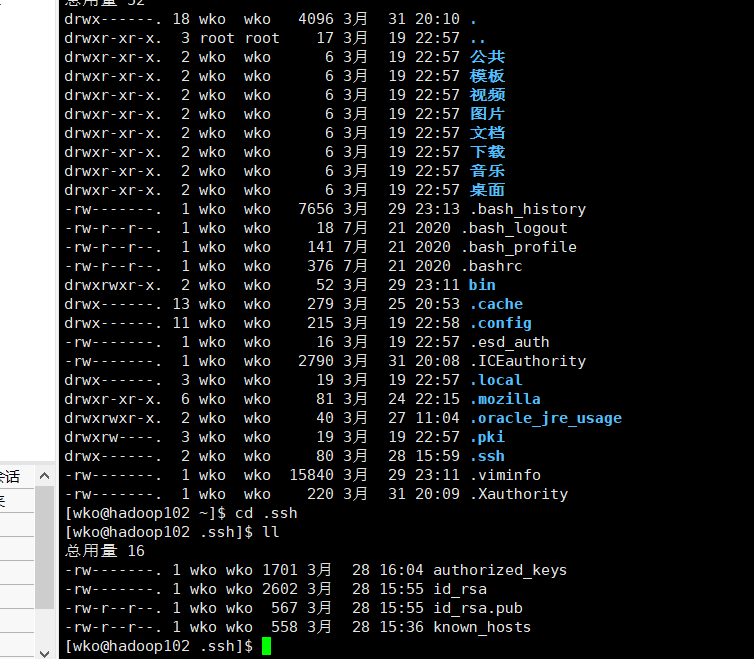Image resolution: width=754 pixels, height=659 pixels.
Task: Click the scroll up arrow in left panel
Action: pos(45,476)
